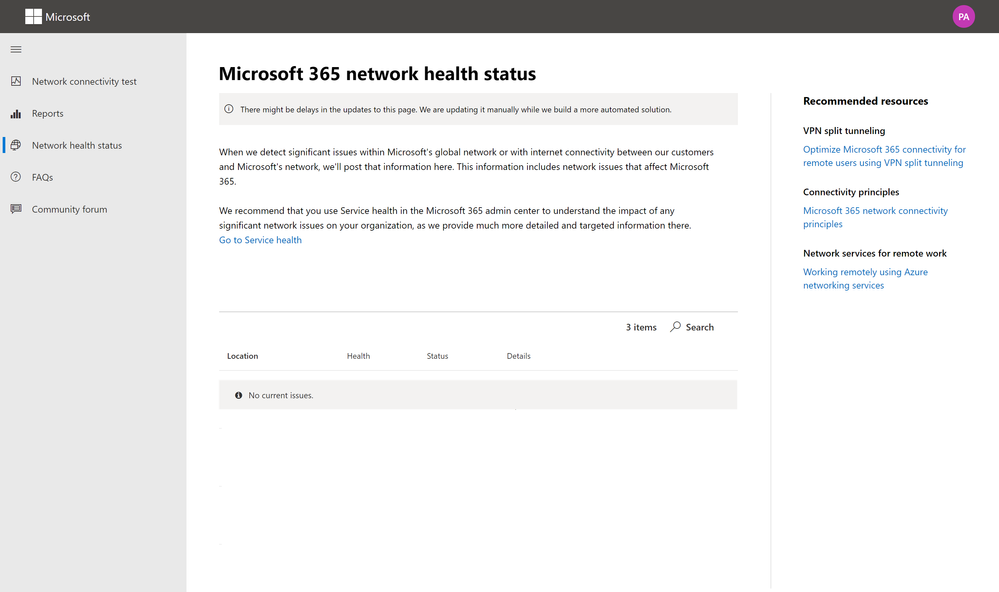Click the FAQs question mark icon
The height and width of the screenshot is (592, 999).
[16, 177]
